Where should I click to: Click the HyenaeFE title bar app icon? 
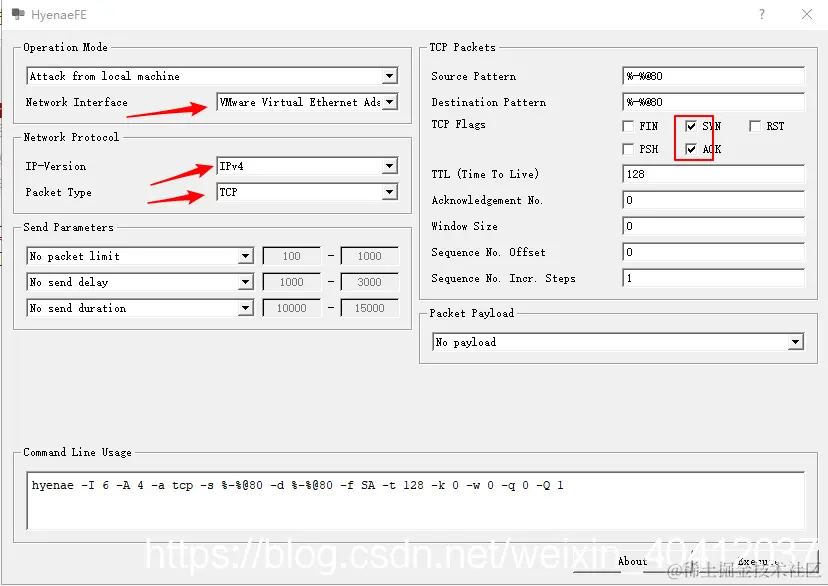(x=18, y=14)
